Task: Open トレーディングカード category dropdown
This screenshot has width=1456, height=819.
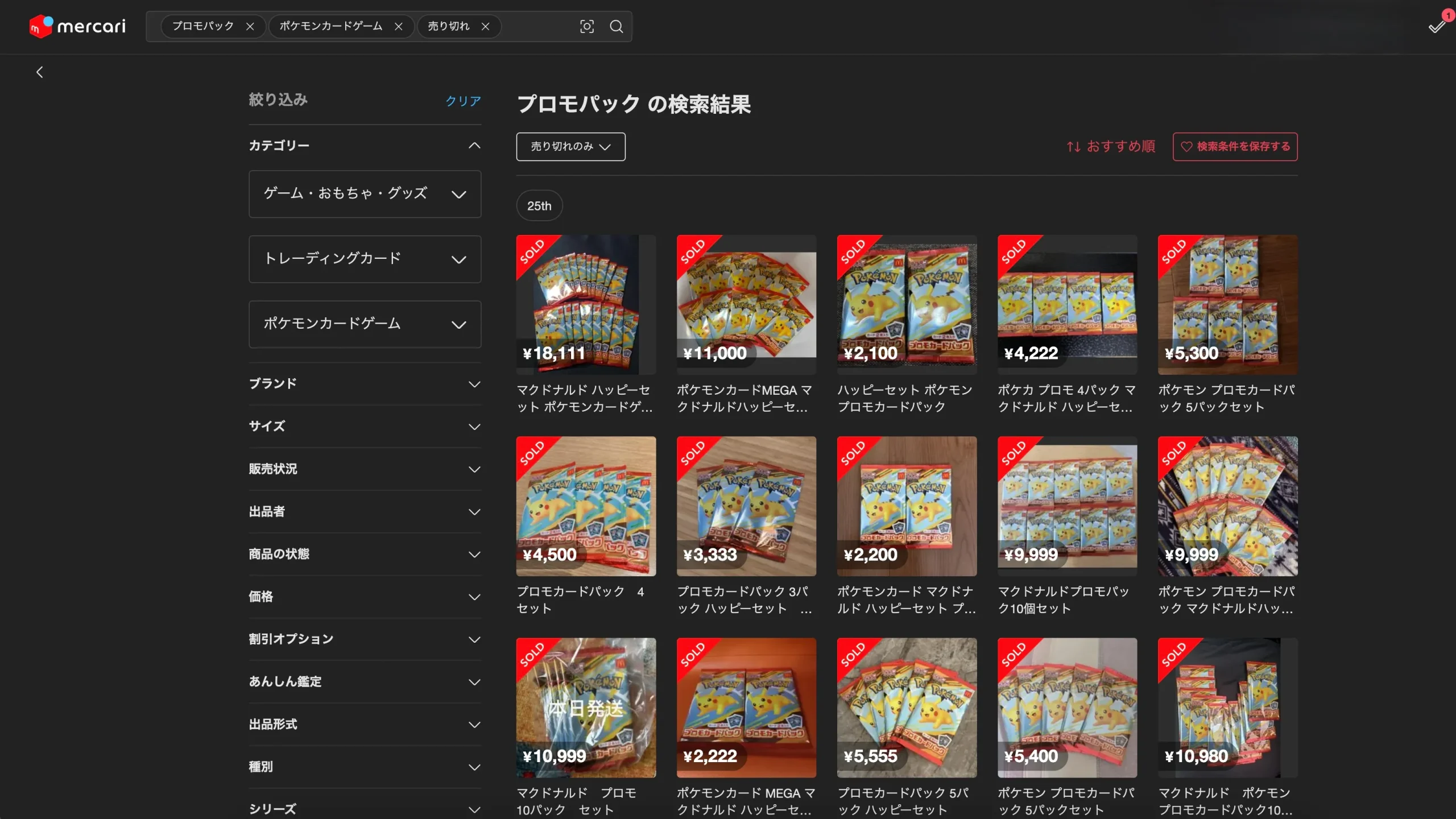Action: click(x=365, y=259)
